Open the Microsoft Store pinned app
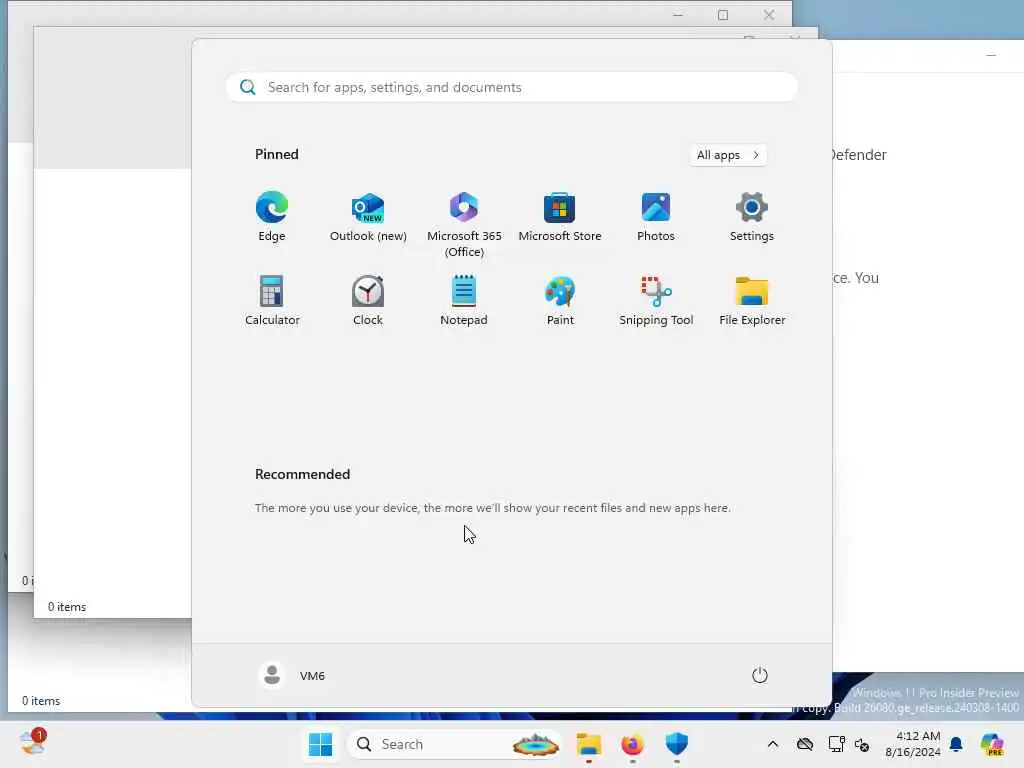 pyautogui.click(x=560, y=217)
